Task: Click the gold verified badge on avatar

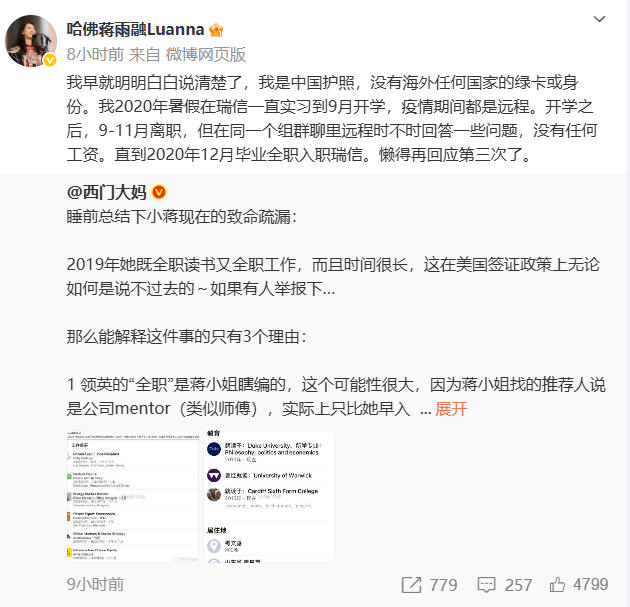Action: coord(50,60)
